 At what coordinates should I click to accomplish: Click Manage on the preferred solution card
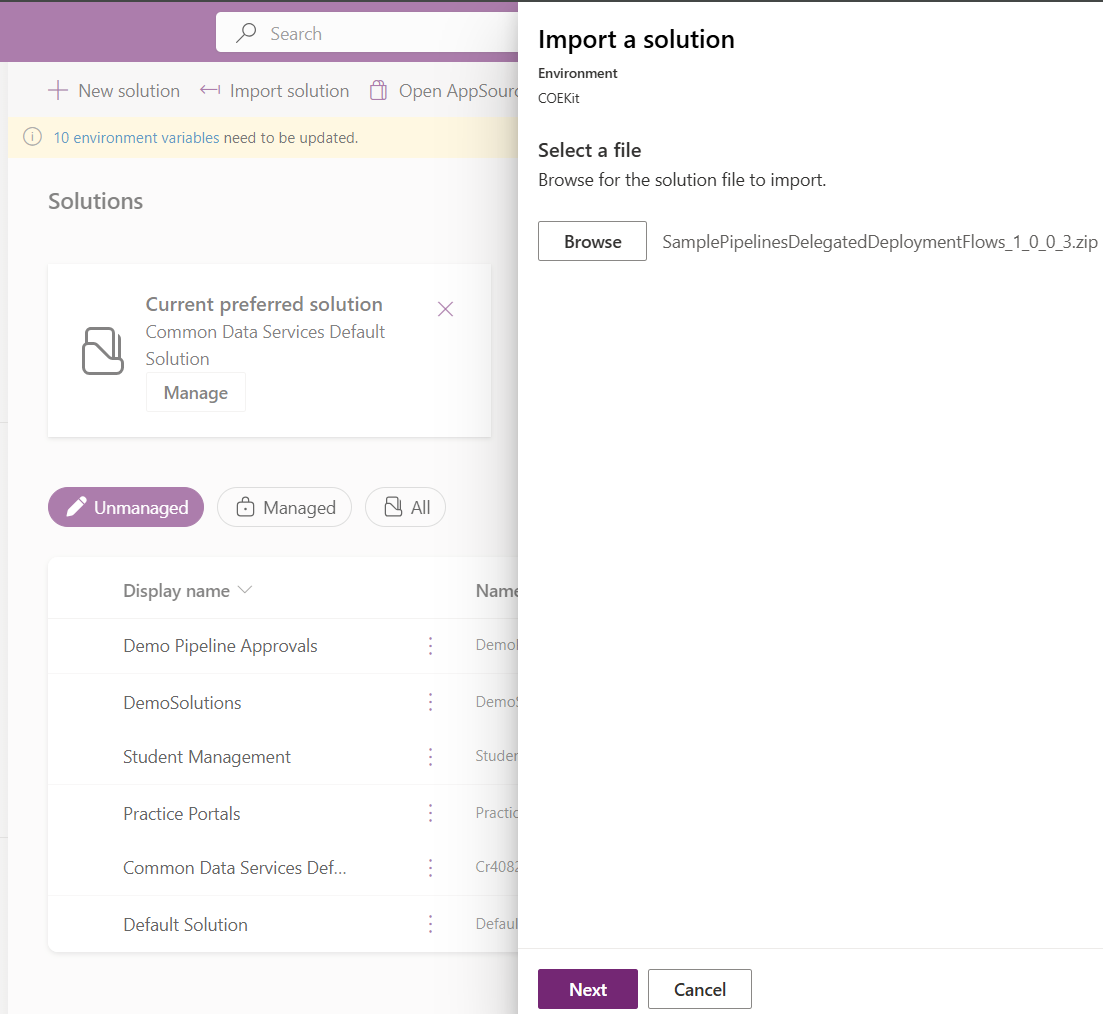[196, 393]
